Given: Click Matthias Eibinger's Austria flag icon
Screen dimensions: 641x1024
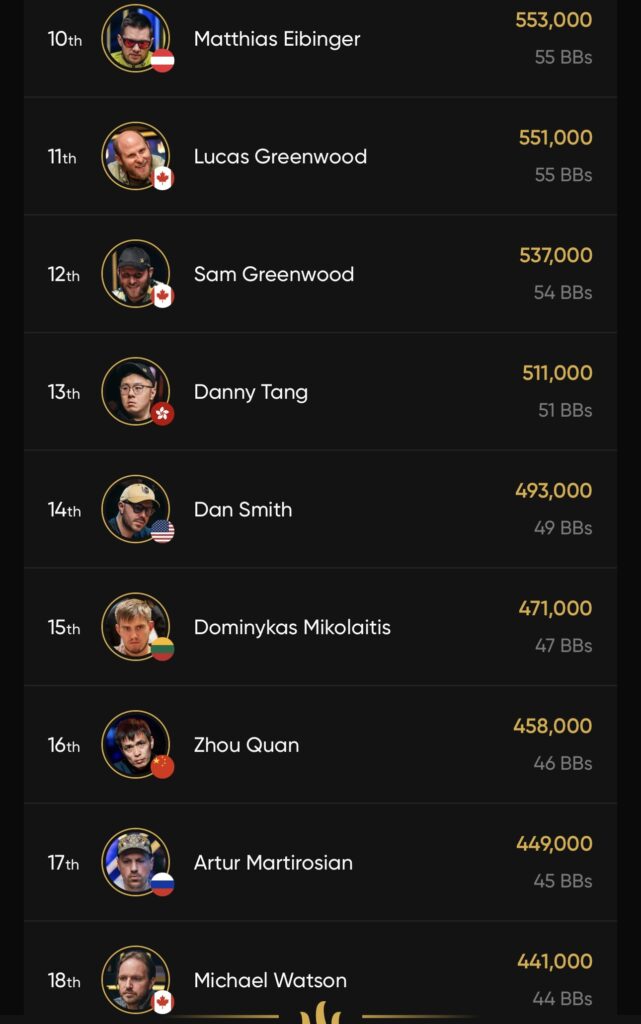Looking at the screenshot, I should pos(162,61).
